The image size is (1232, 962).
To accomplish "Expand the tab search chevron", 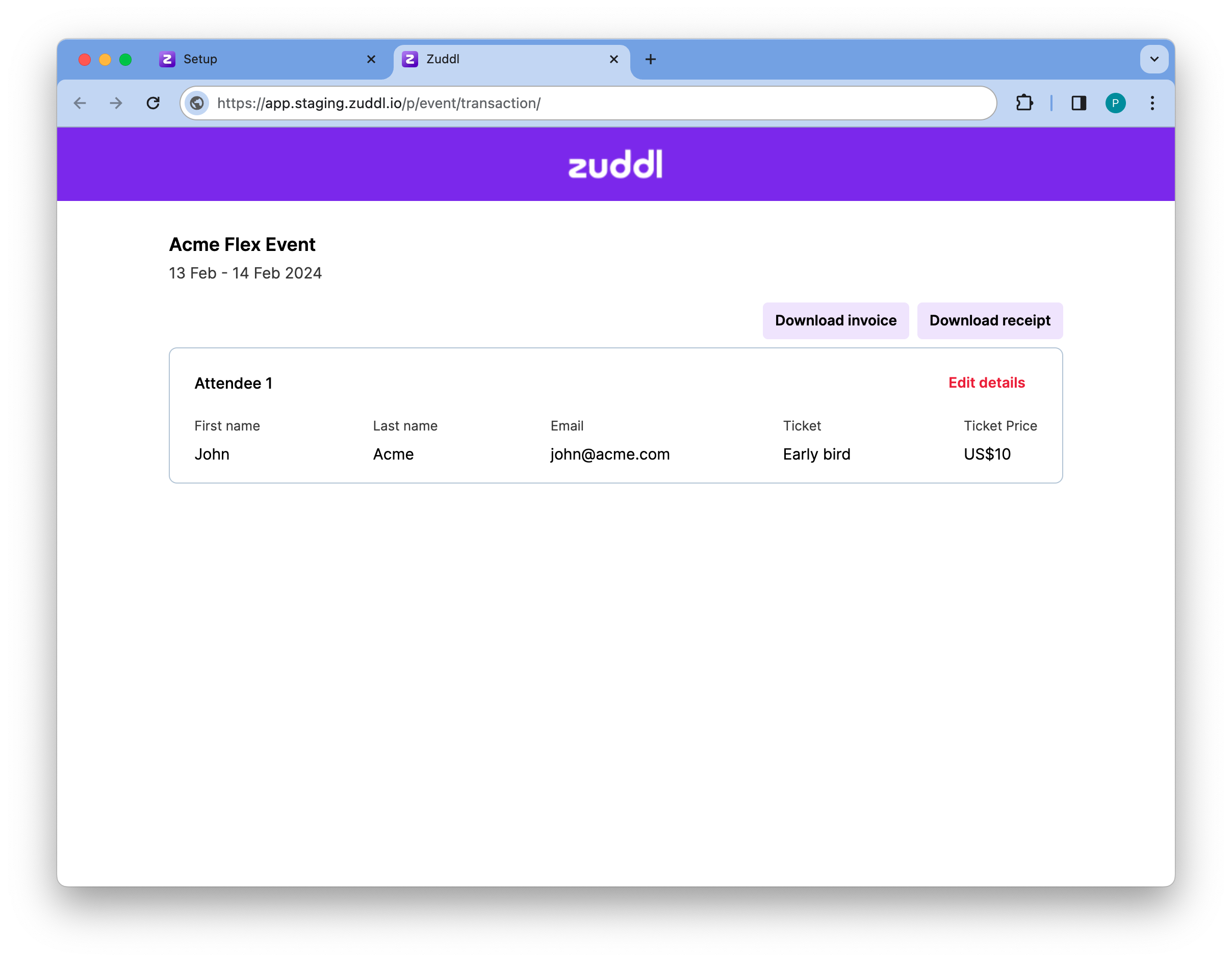I will 1154,59.
